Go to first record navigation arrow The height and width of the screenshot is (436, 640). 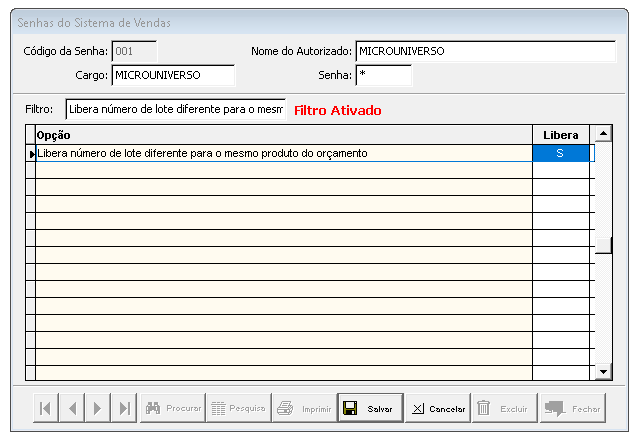point(46,408)
